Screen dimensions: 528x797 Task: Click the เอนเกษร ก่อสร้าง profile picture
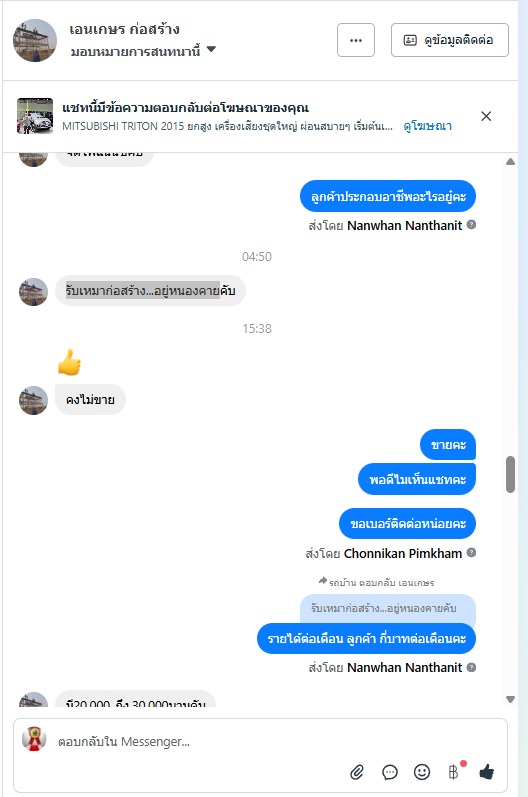coord(35,41)
